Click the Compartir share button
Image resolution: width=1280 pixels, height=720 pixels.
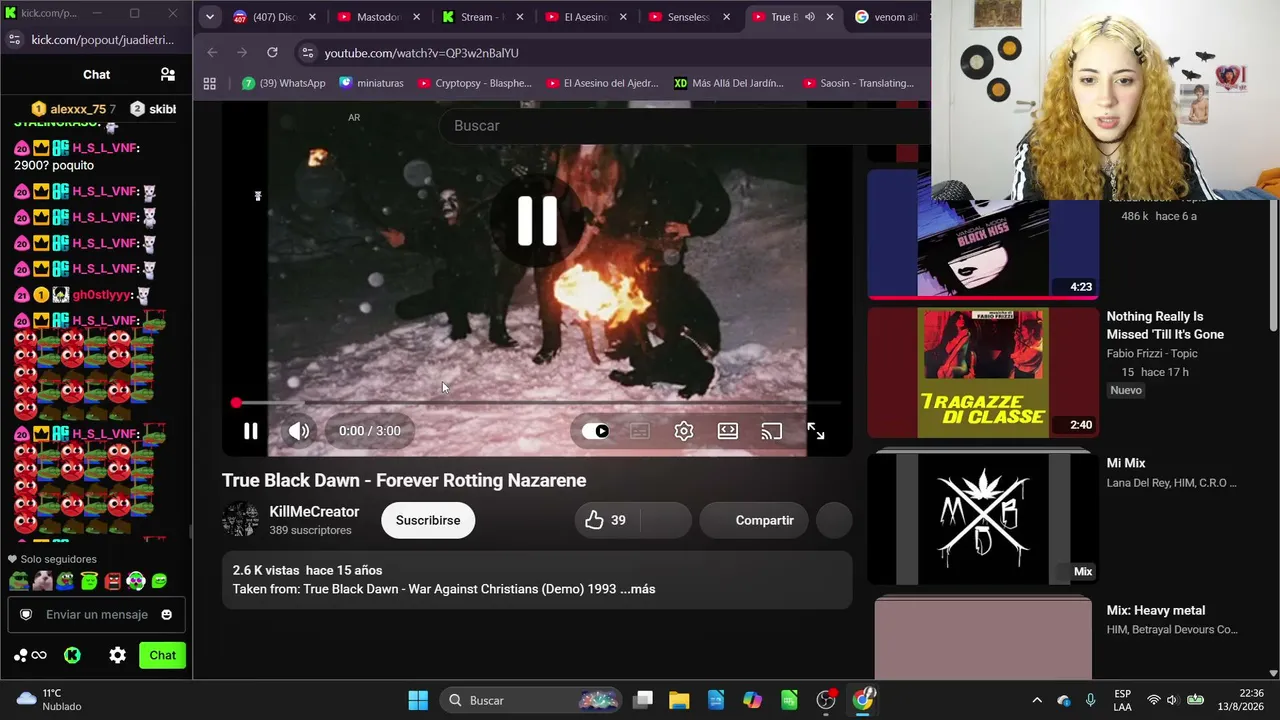(754, 520)
